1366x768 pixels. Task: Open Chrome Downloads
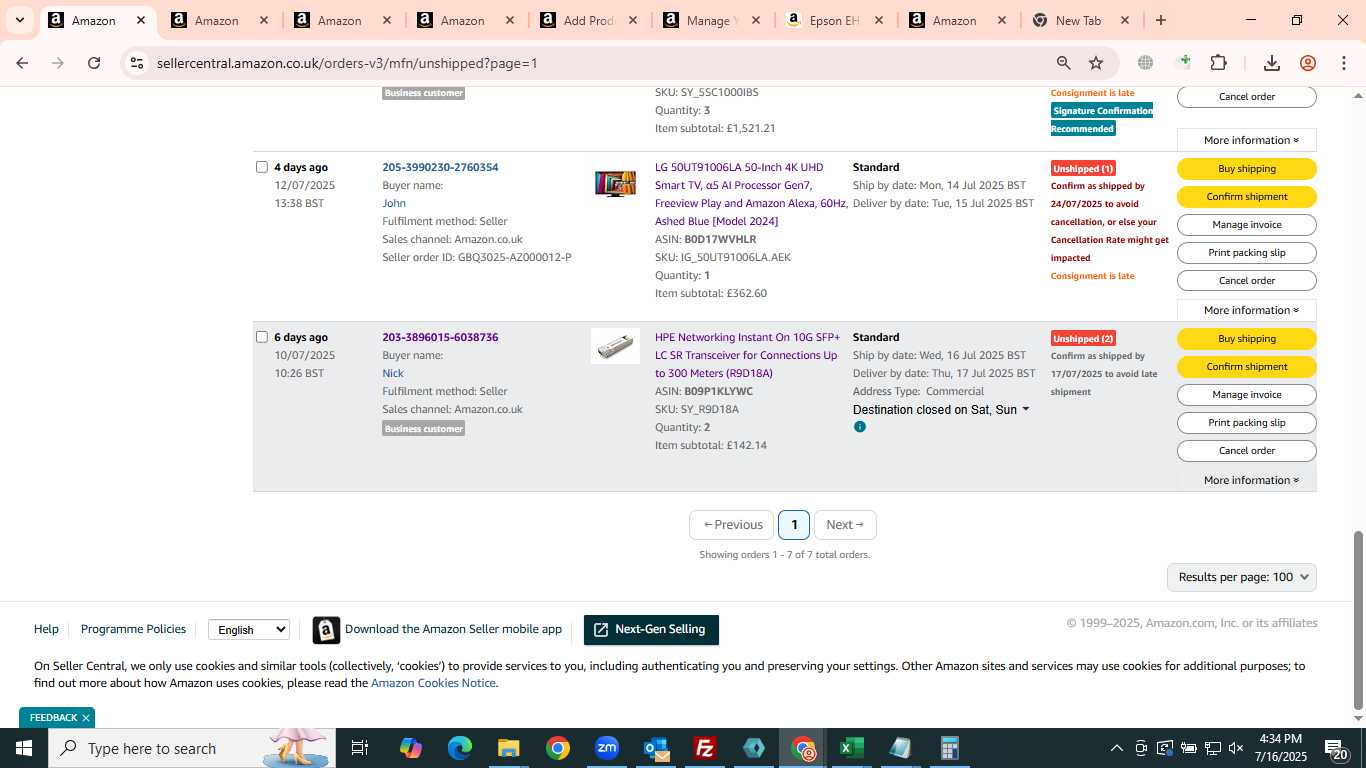coord(1272,63)
